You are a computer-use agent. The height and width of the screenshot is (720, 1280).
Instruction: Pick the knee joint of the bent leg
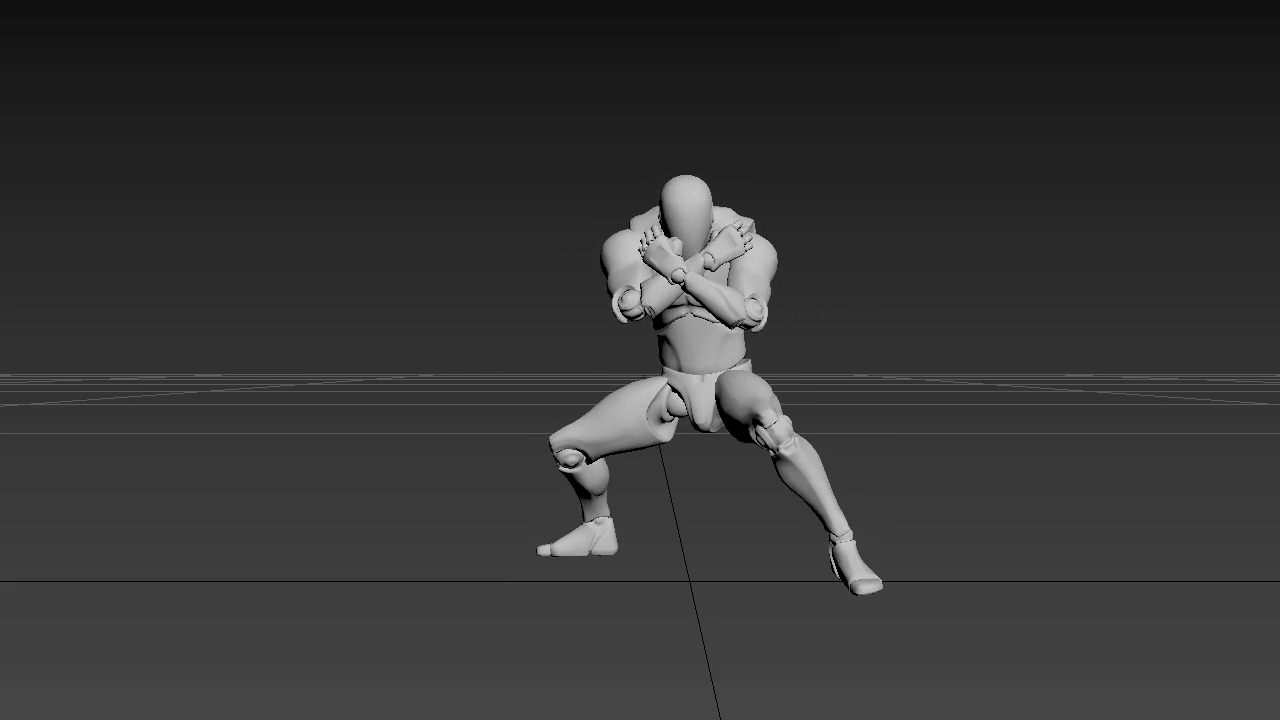(571, 458)
